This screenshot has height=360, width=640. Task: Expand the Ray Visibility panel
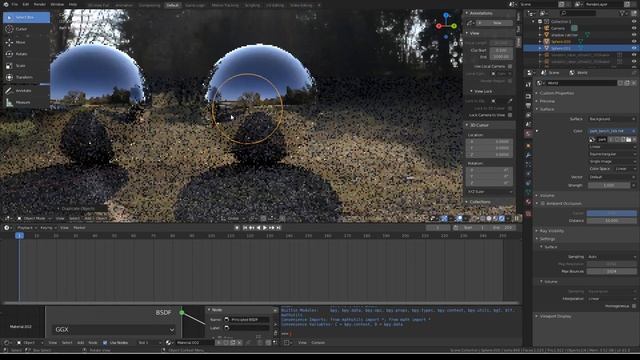coord(551,231)
